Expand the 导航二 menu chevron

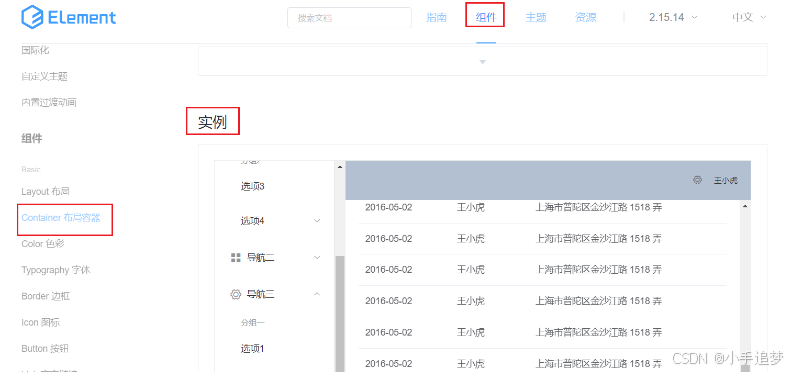pos(317,257)
